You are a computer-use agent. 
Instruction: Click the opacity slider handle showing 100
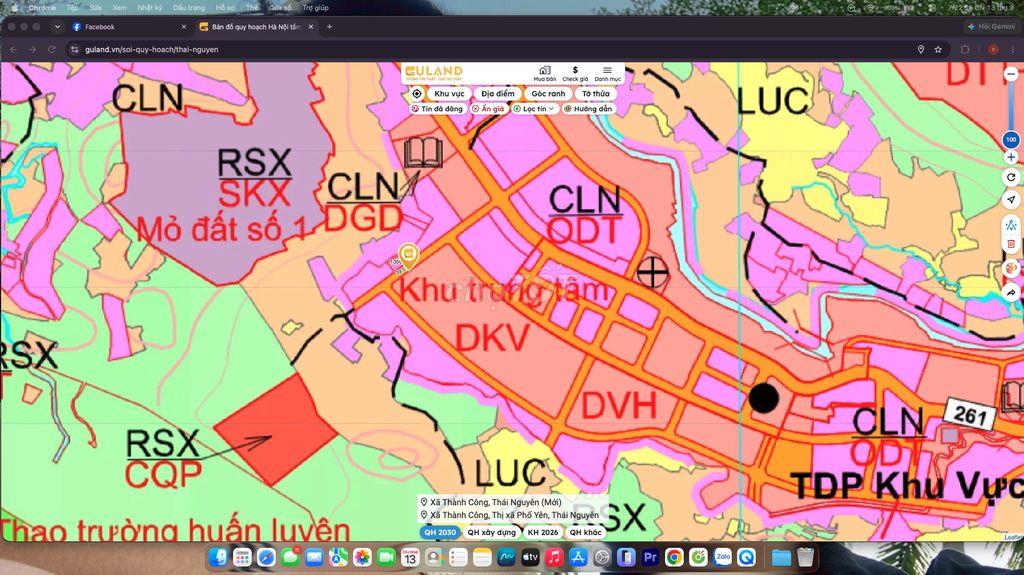[1011, 139]
